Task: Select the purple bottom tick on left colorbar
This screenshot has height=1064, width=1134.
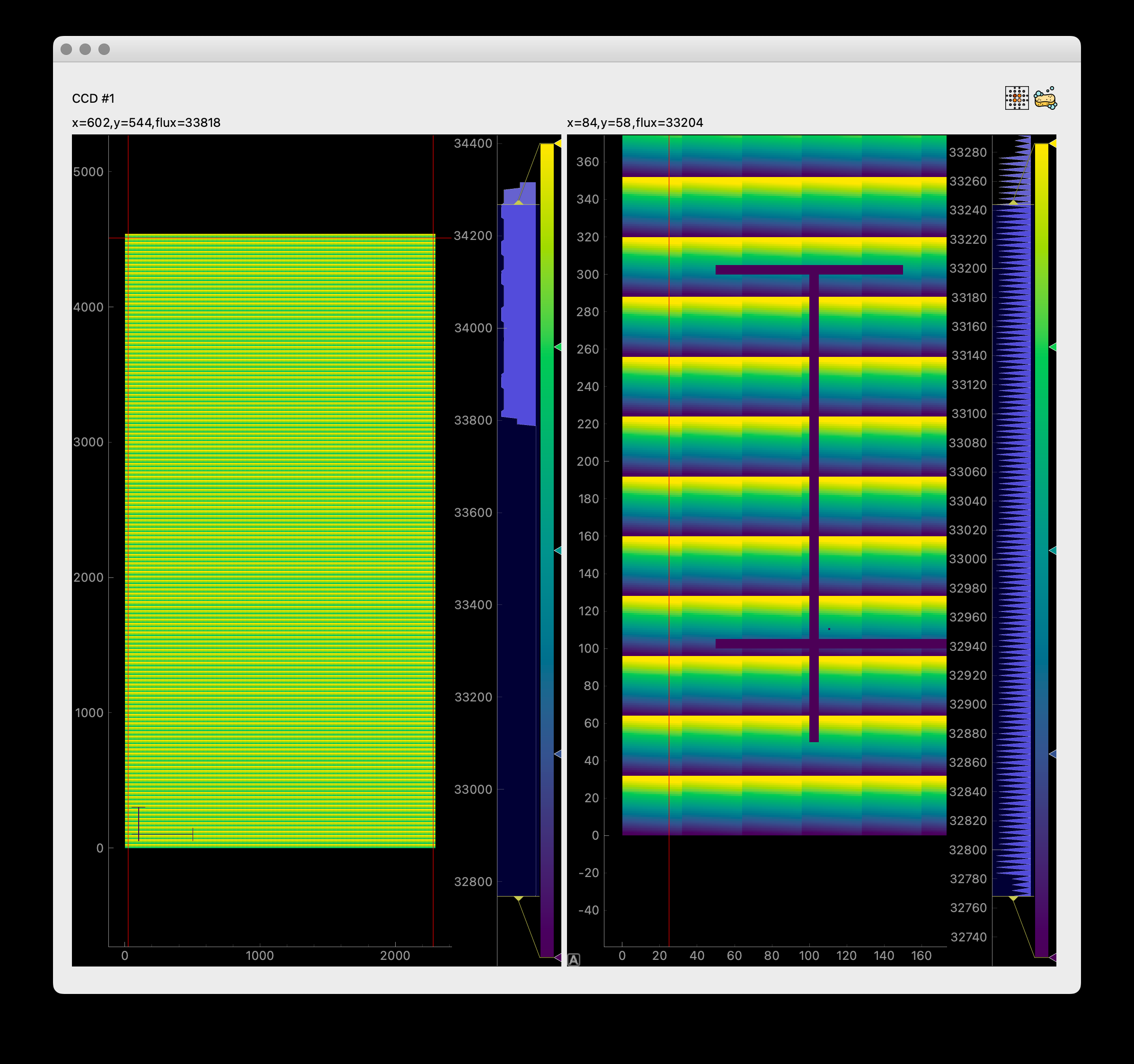Action: [x=558, y=957]
